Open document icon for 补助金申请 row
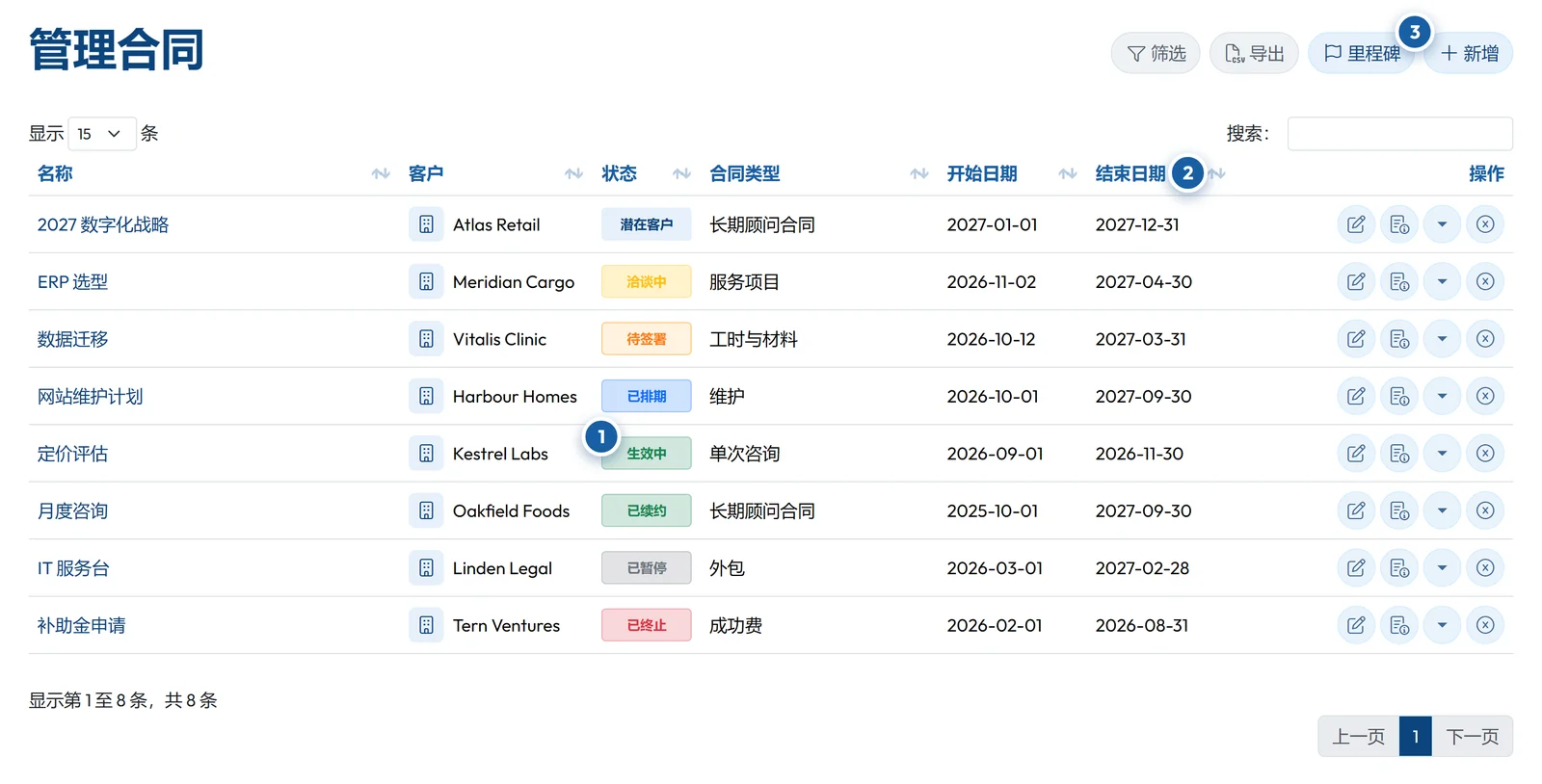The height and width of the screenshot is (784, 1542). tap(1399, 625)
